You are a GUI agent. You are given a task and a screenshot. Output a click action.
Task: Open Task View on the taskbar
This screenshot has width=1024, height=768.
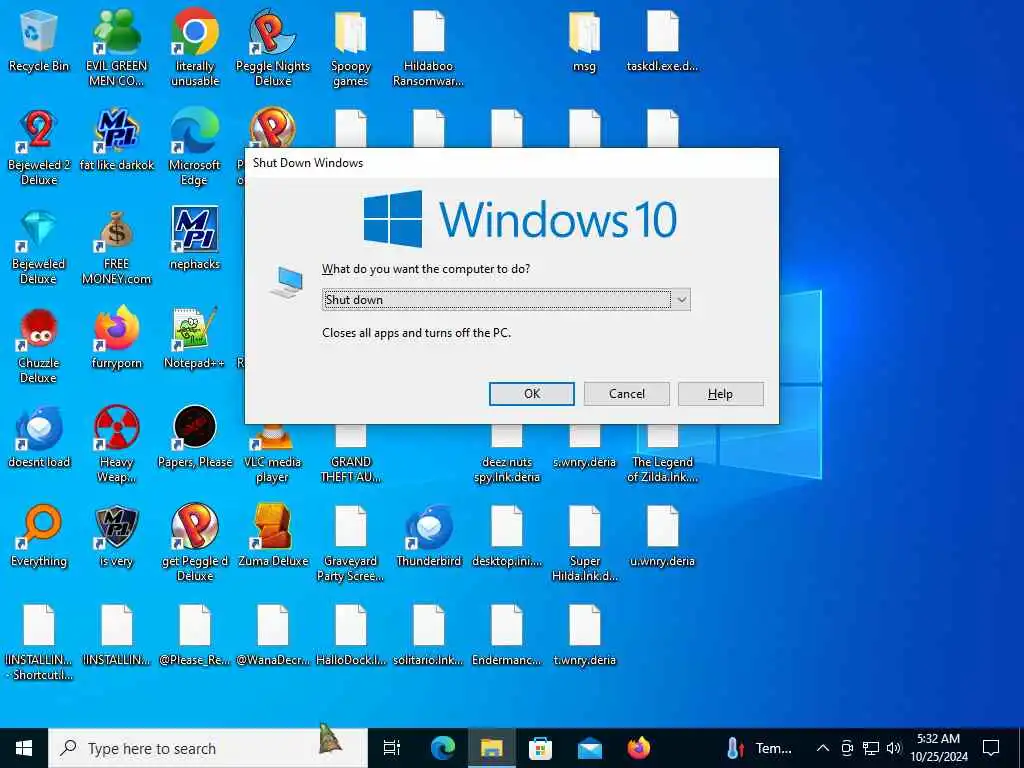pos(391,748)
